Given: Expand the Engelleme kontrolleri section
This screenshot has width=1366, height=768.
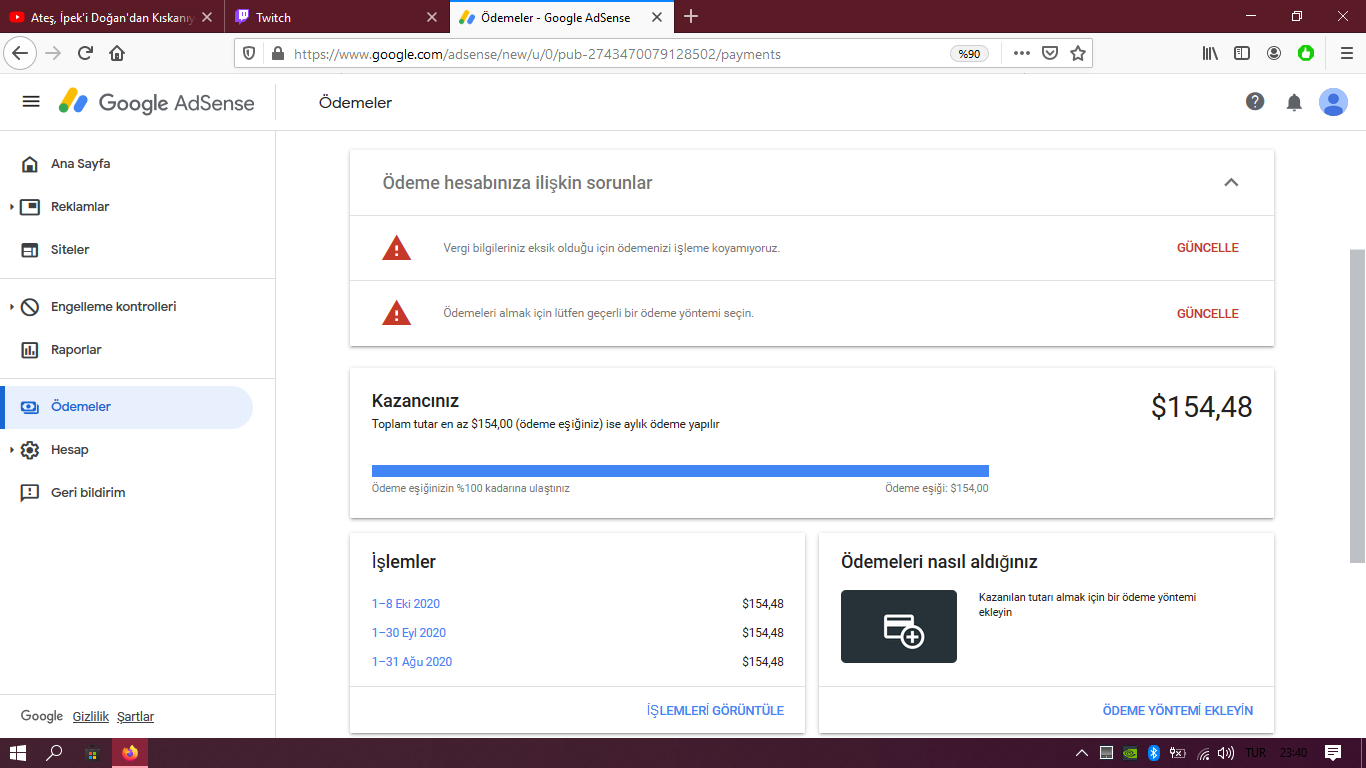Looking at the screenshot, I should tap(11, 307).
